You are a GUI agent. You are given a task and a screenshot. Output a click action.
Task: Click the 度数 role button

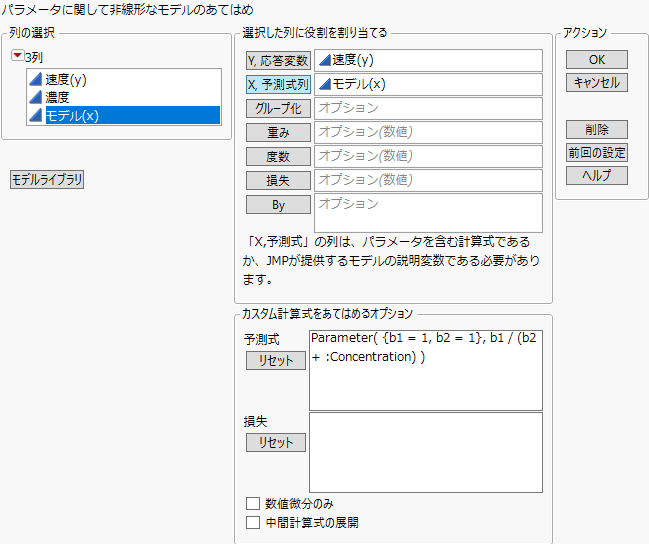[278, 156]
